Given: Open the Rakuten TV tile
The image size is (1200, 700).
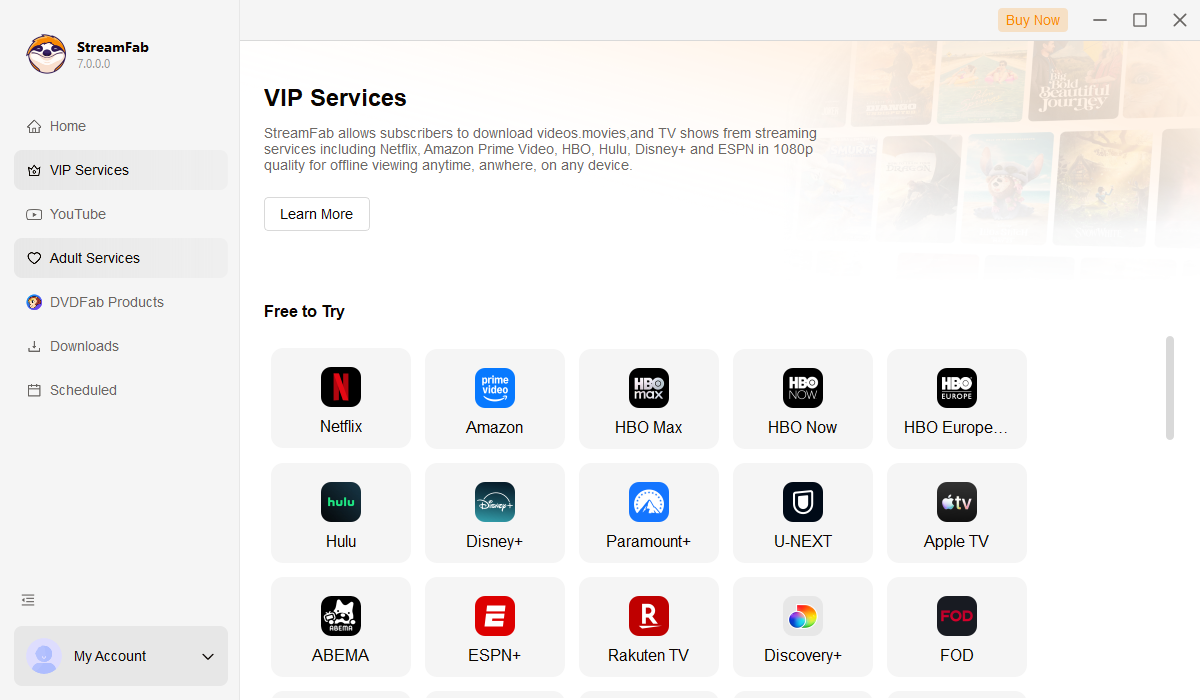Looking at the screenshot, I should coord(649,626).
